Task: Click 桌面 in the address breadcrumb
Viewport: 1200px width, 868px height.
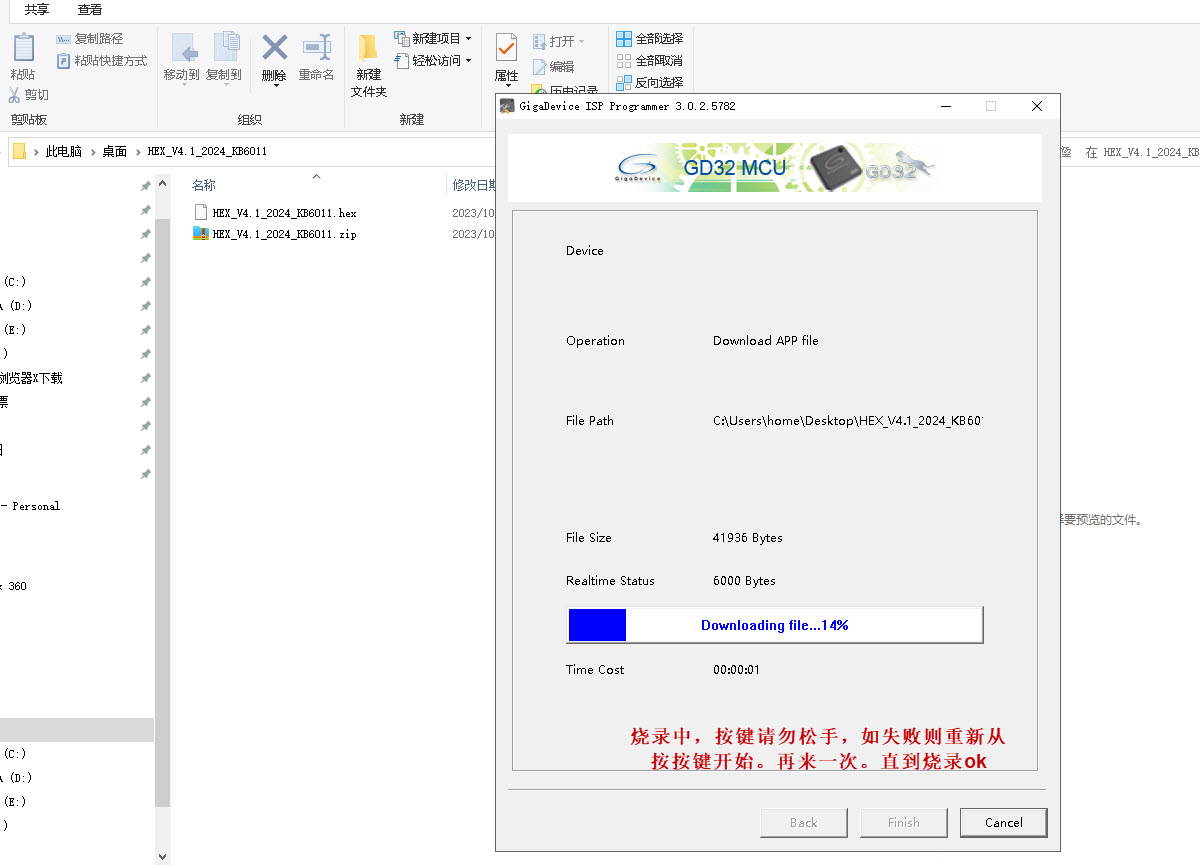Action: 115,152
